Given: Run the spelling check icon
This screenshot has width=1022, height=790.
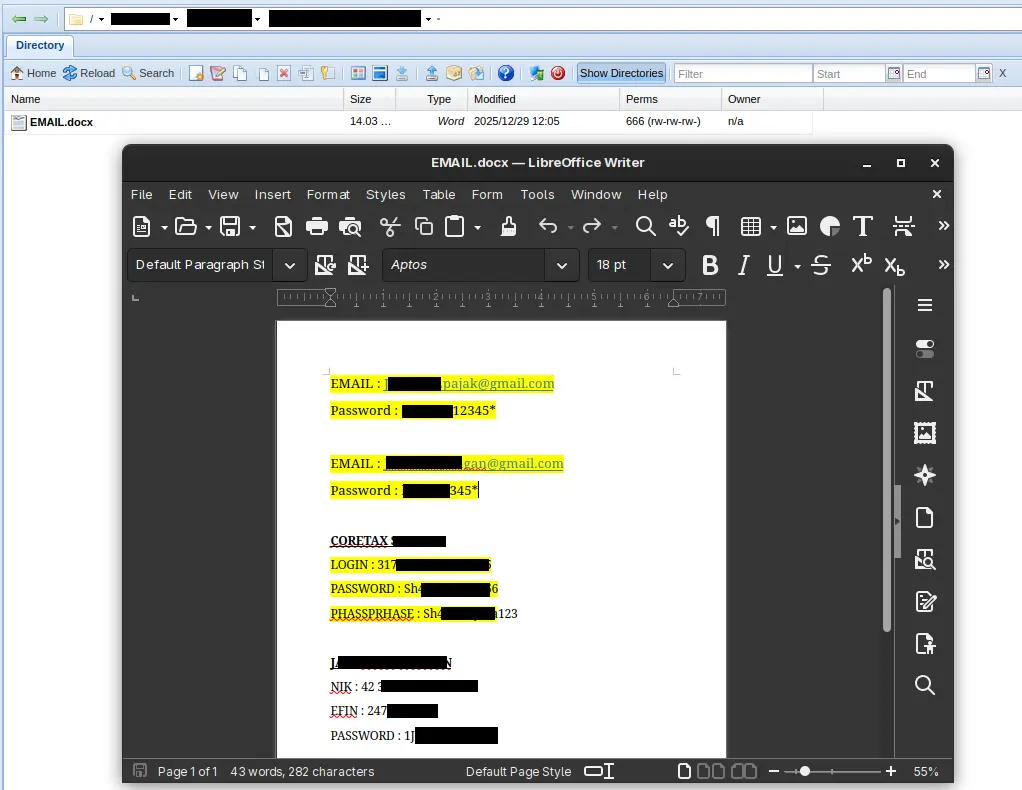Looking at the screenshot, I should click(x=679, y=226).
